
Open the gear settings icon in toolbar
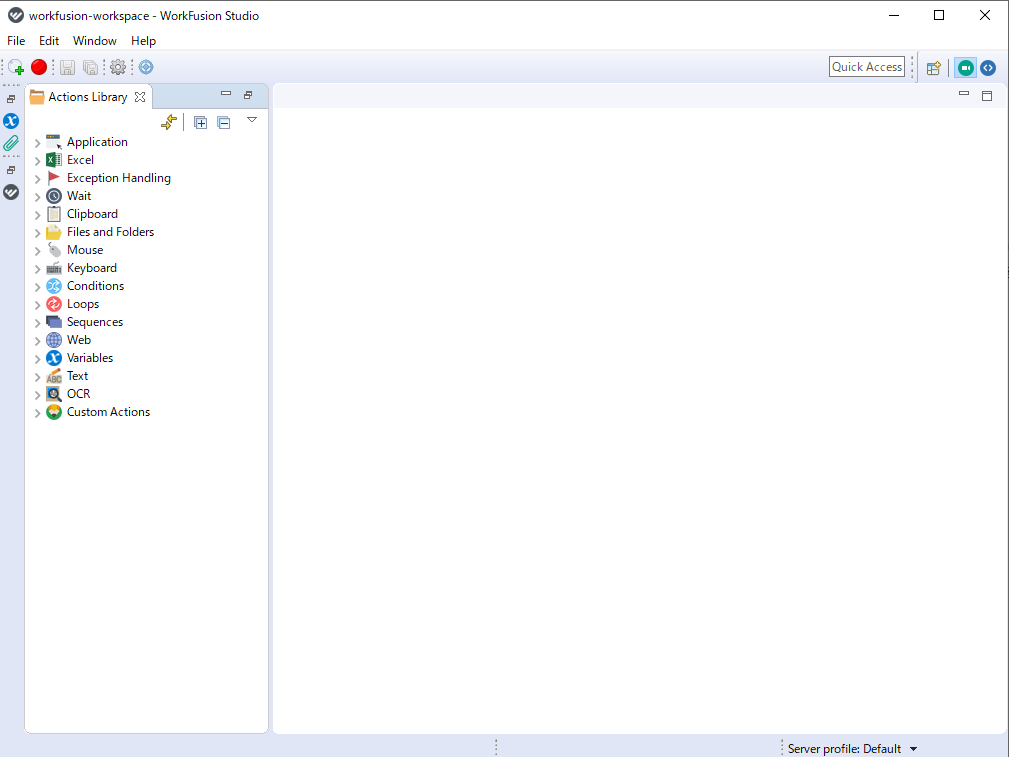click(x=118, y=67)
